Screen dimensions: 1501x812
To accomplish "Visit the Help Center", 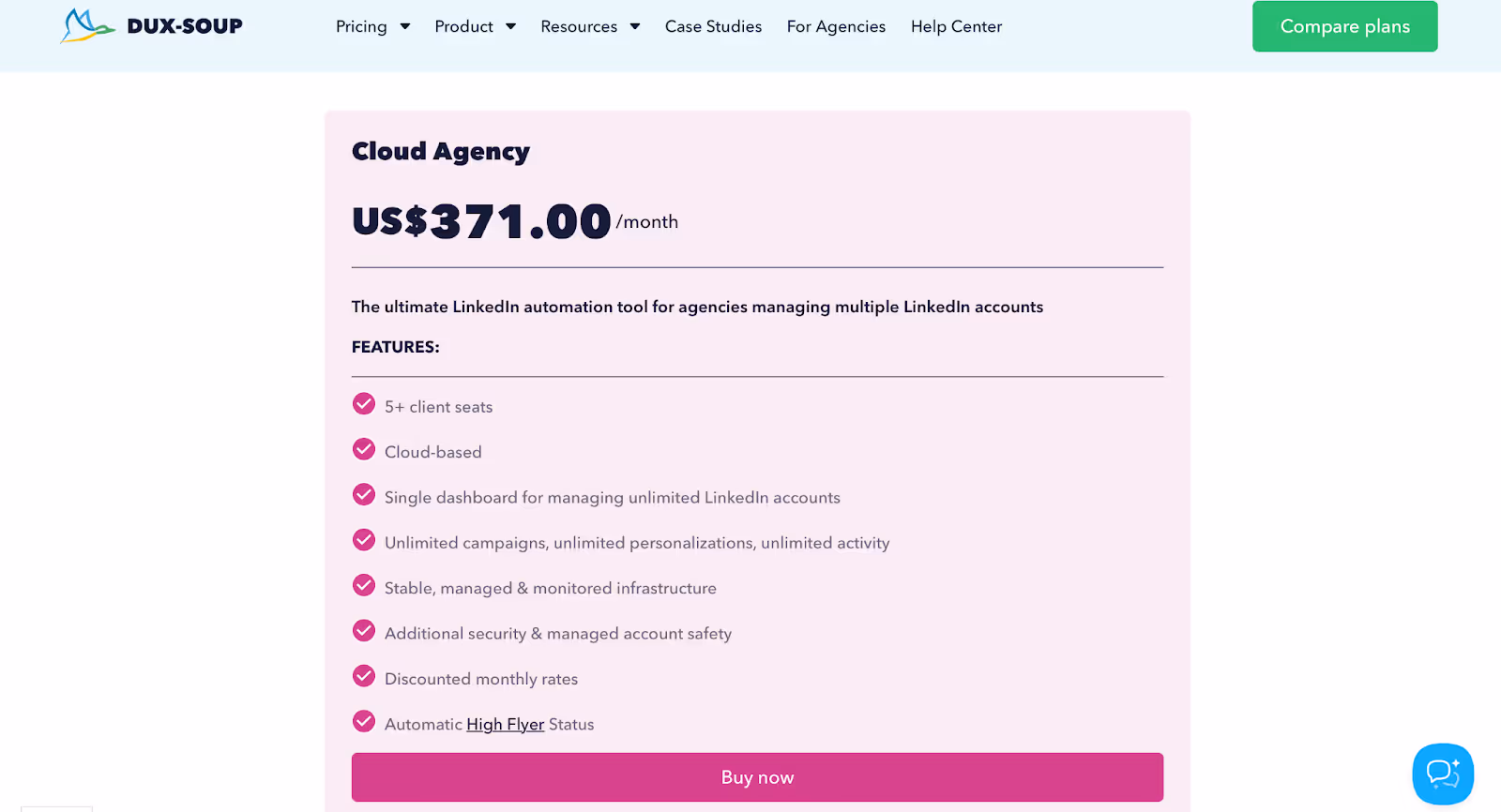I will pyautogui.click(x=956, y=26).
